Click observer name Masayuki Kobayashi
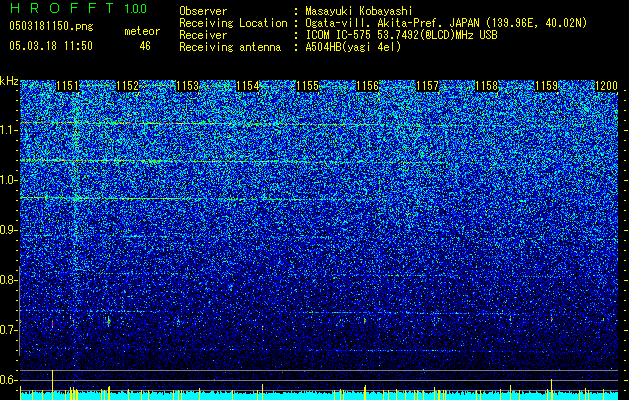Screen dimensions: 629x400 click(359, 11)
